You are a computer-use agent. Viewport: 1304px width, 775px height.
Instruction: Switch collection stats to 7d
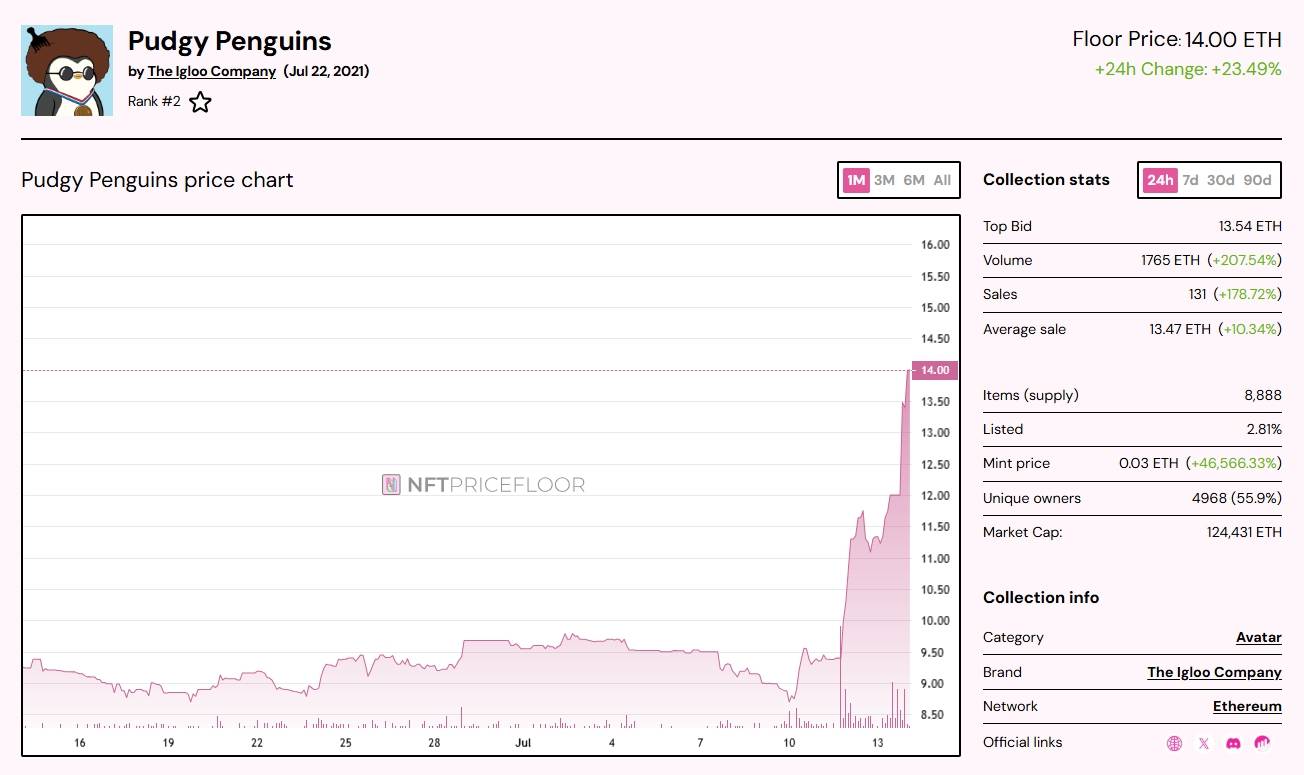1190,181
